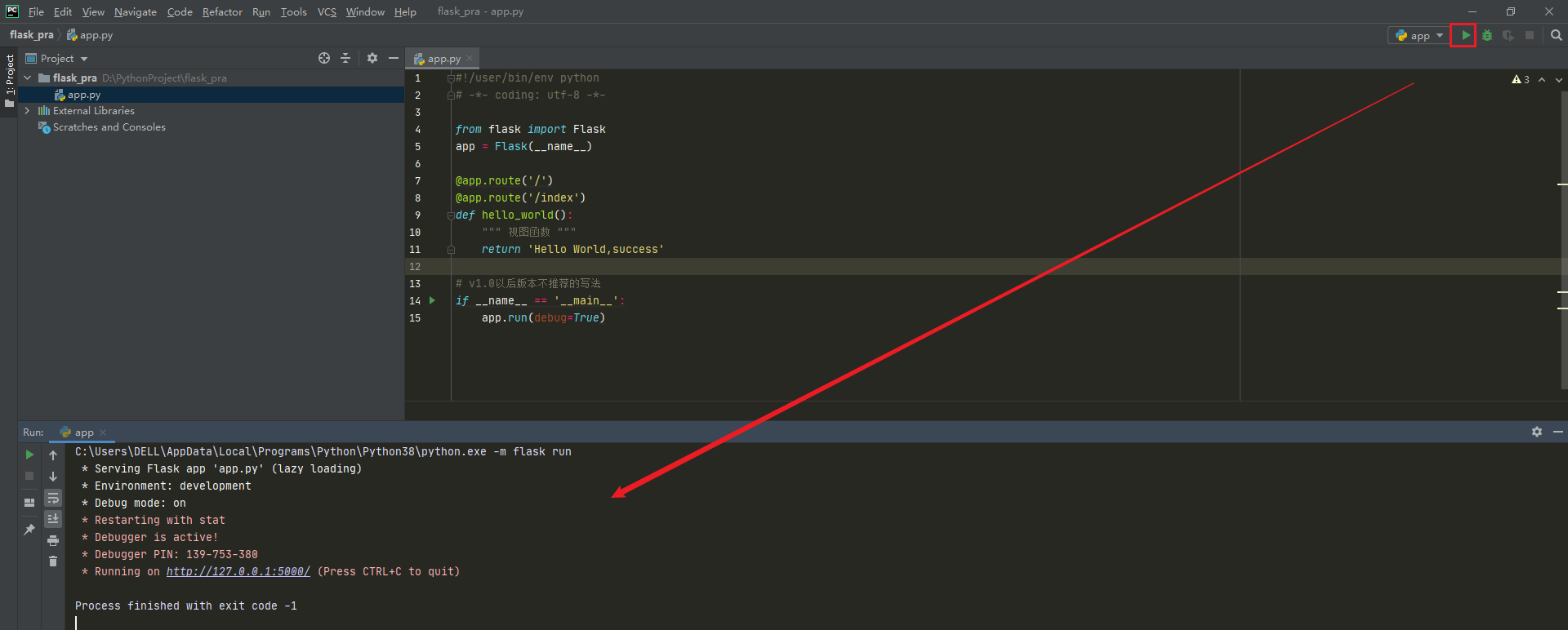The height and width of the screenshot is (630, 1568).
Task: Close the app.py editor tab
Action: pyautogui.click(x=470, y=59)
